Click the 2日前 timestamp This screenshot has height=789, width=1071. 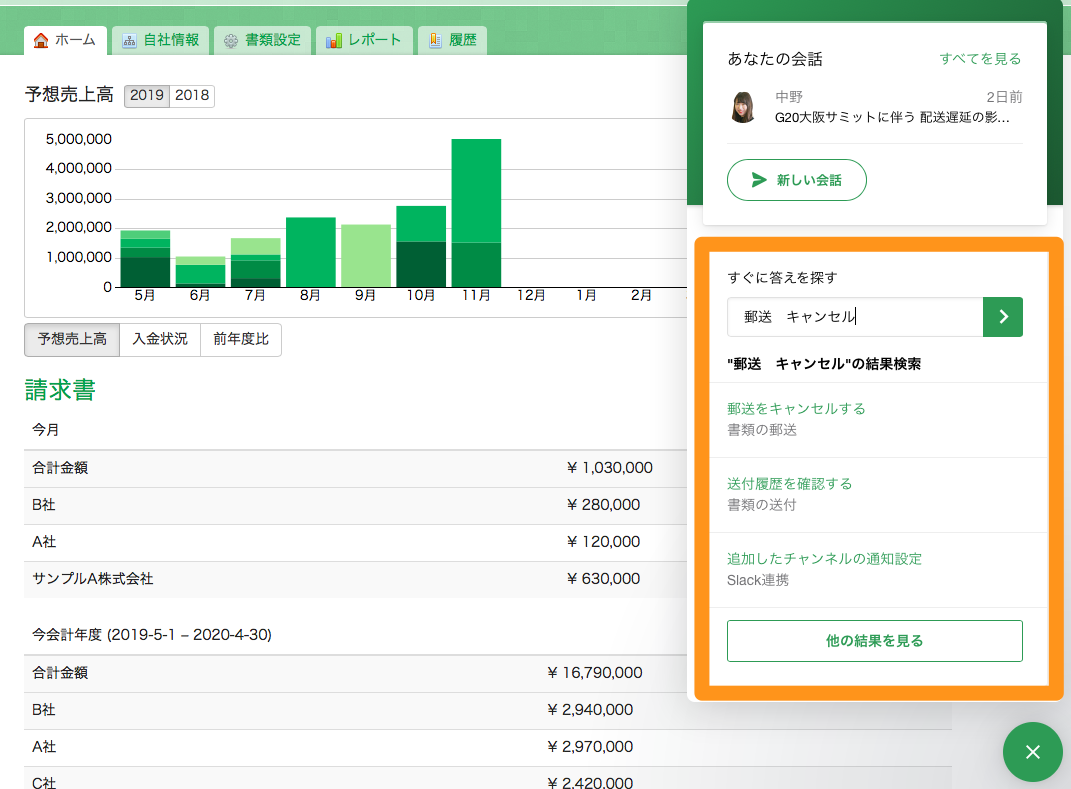pyautogui.click(x=1004, y=97)
